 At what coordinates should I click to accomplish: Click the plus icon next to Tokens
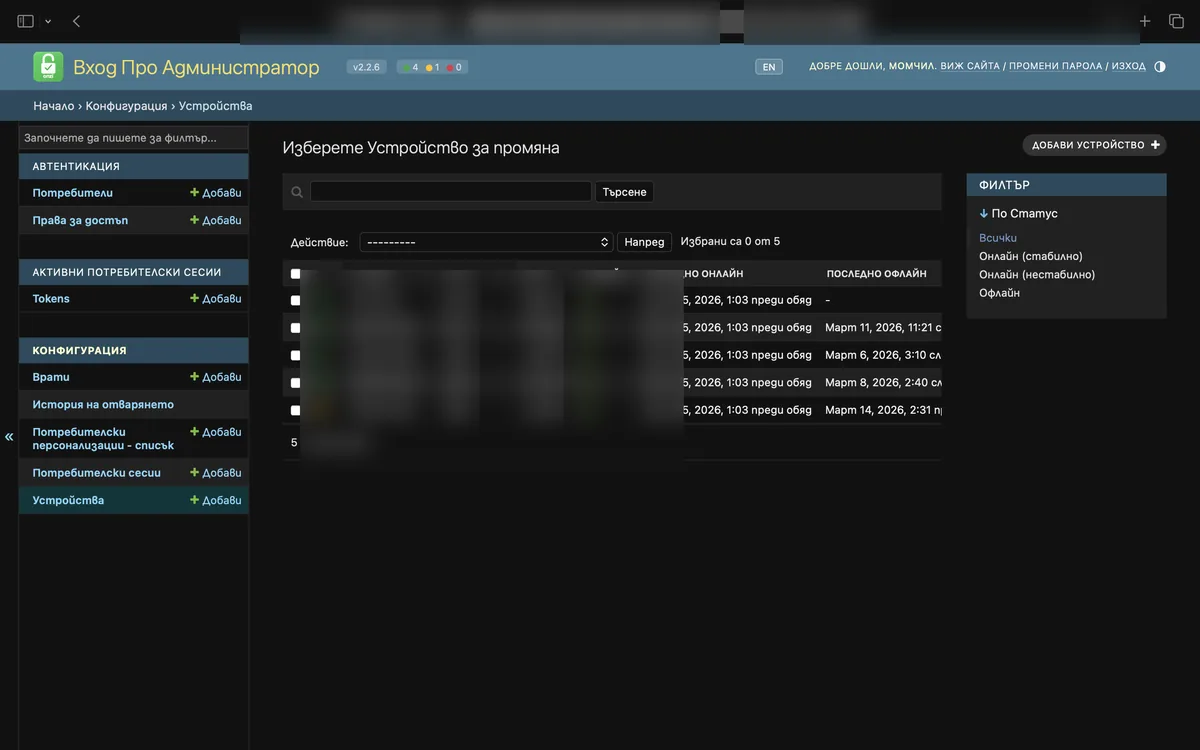point(195,299)
